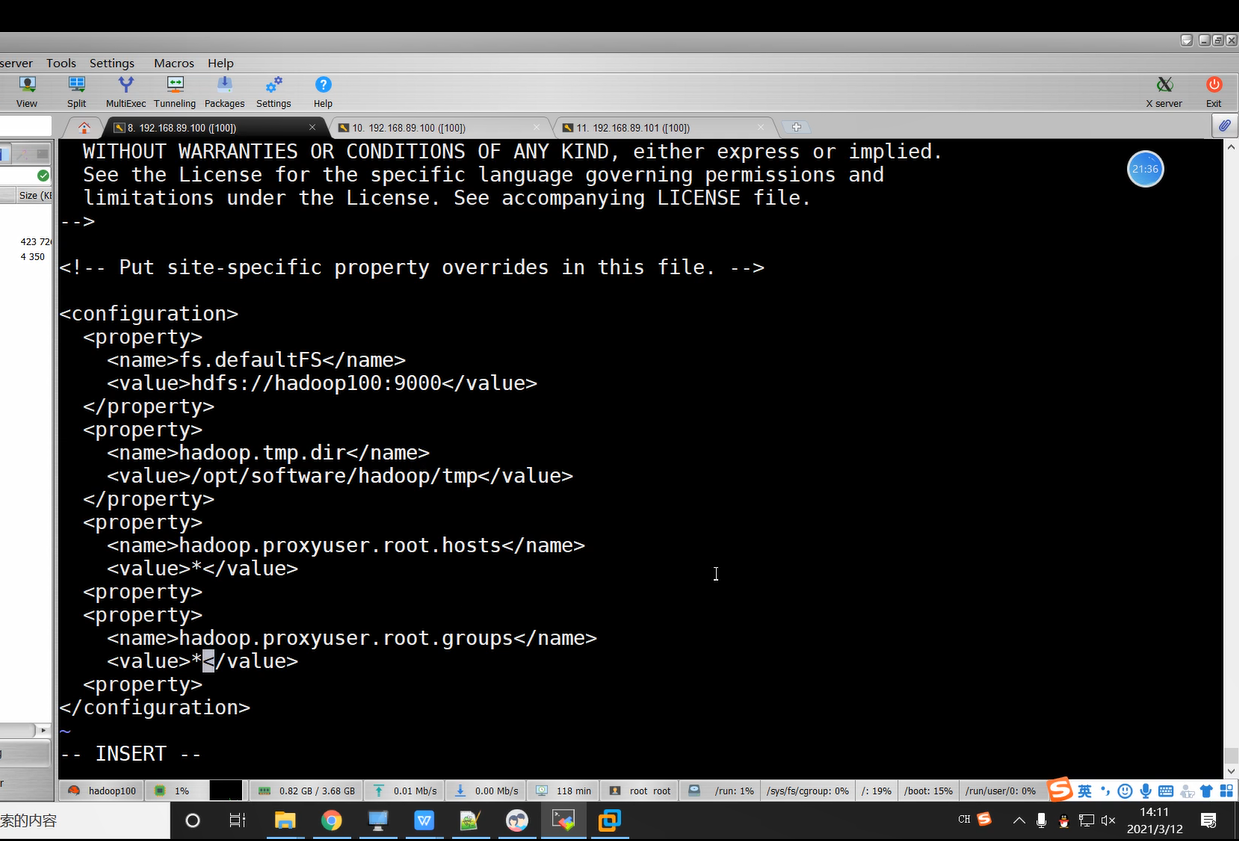Click the 118 min uptime status

565,791
